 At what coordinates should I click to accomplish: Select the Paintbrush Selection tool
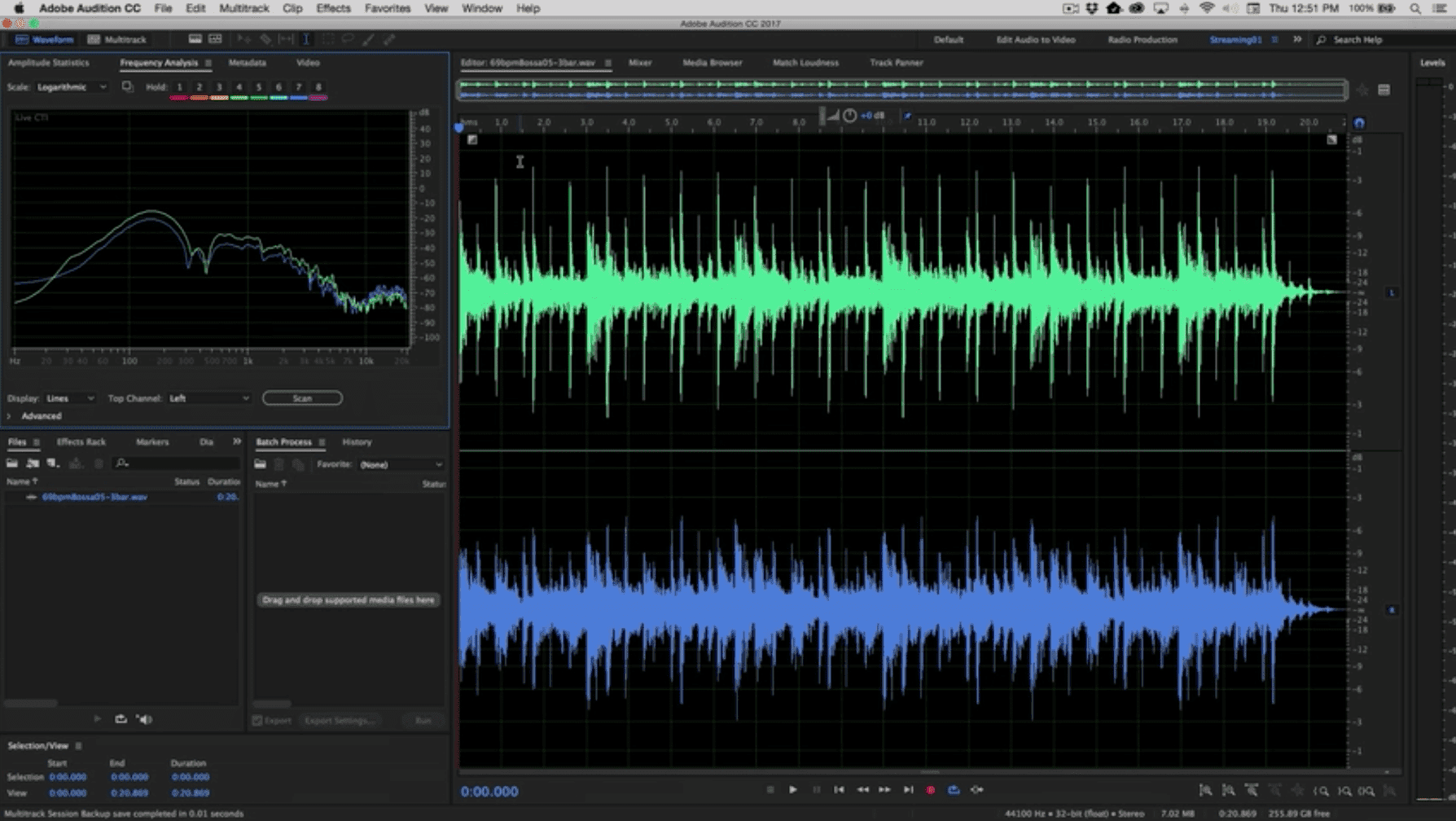368,39
